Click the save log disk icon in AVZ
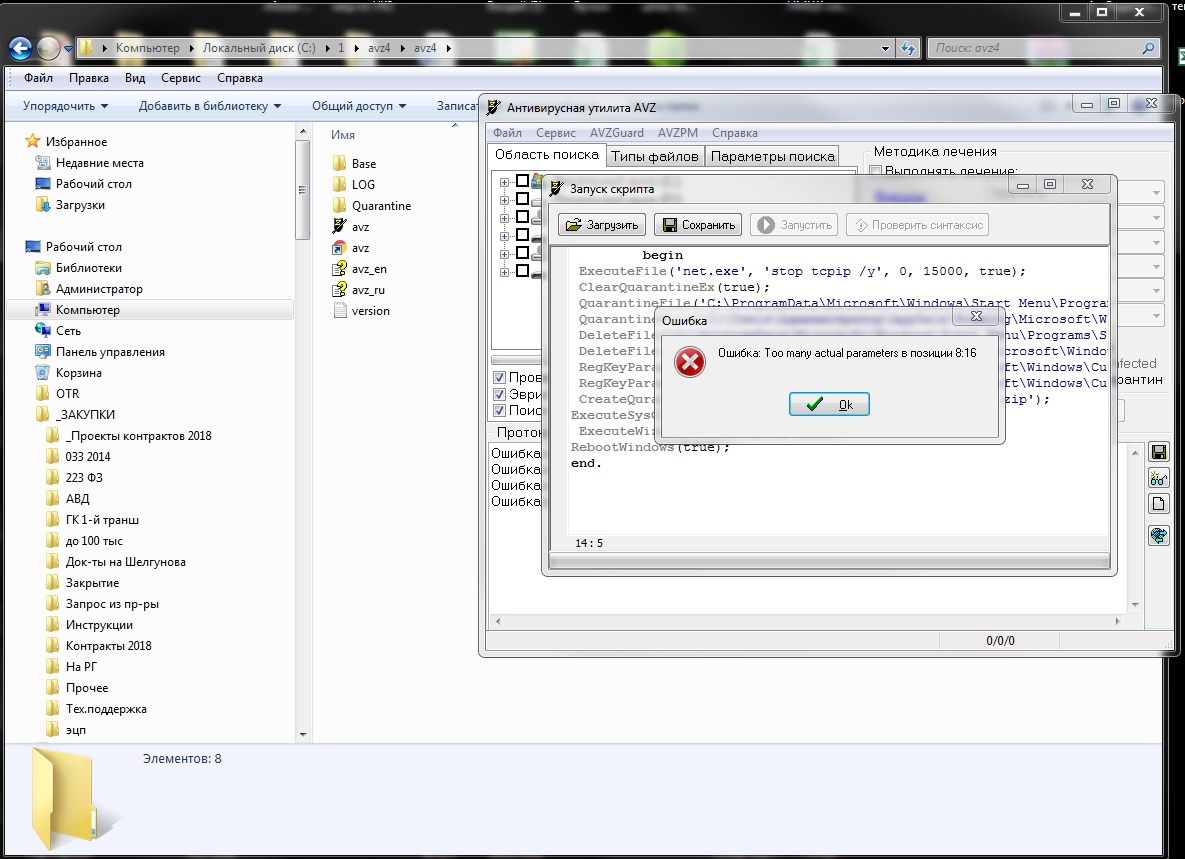This screenshot has height=859, width=1185. (1159, 452)
